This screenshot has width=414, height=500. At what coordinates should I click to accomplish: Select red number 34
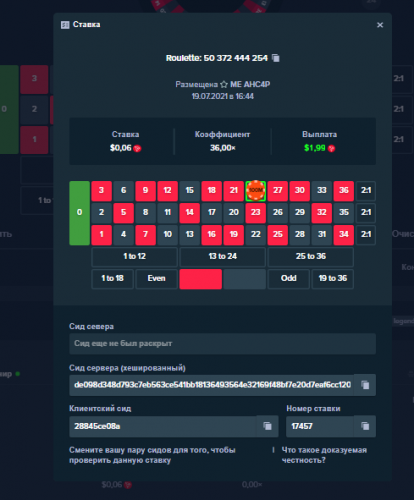343,235
